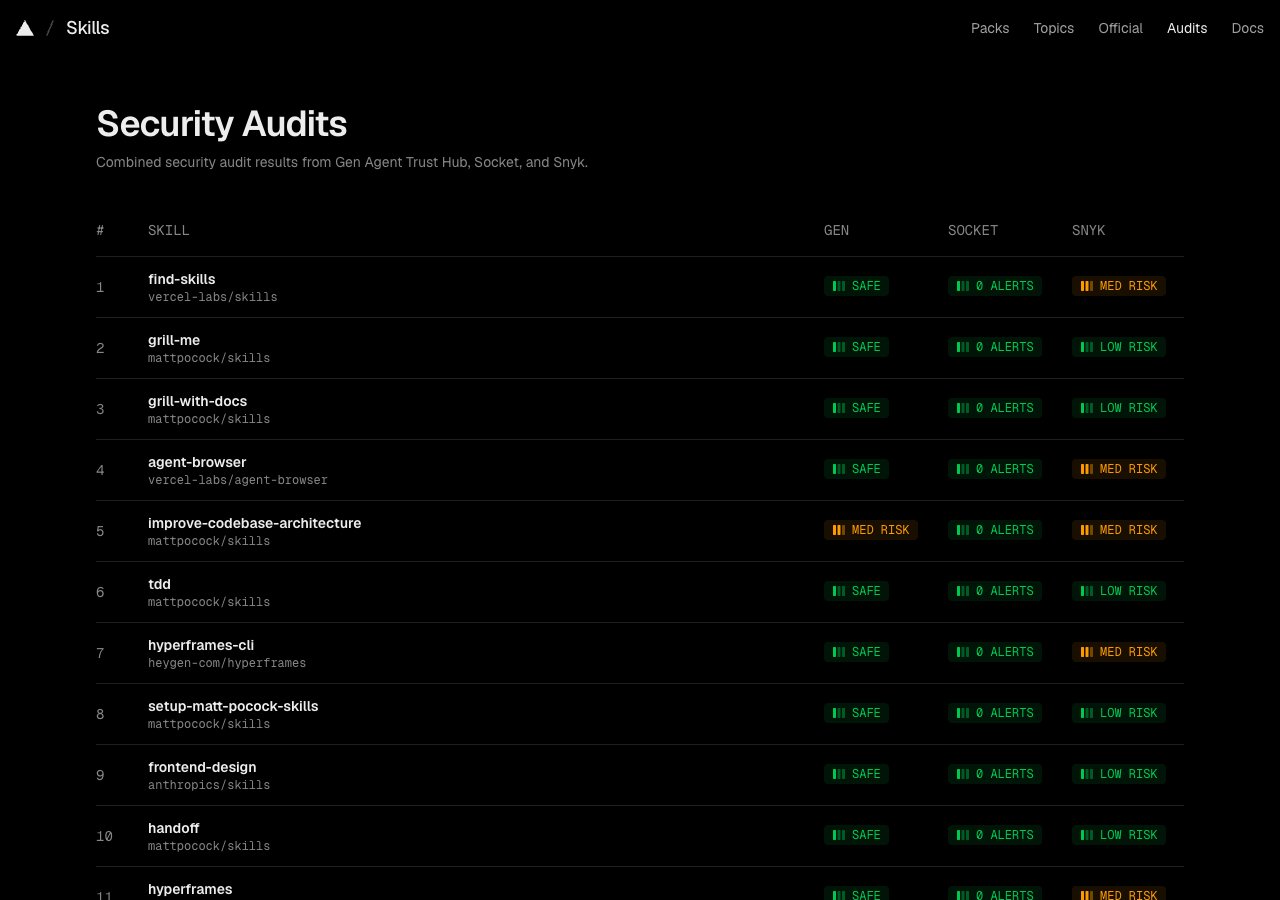Open the handoff skill

(x=640, y=836)
